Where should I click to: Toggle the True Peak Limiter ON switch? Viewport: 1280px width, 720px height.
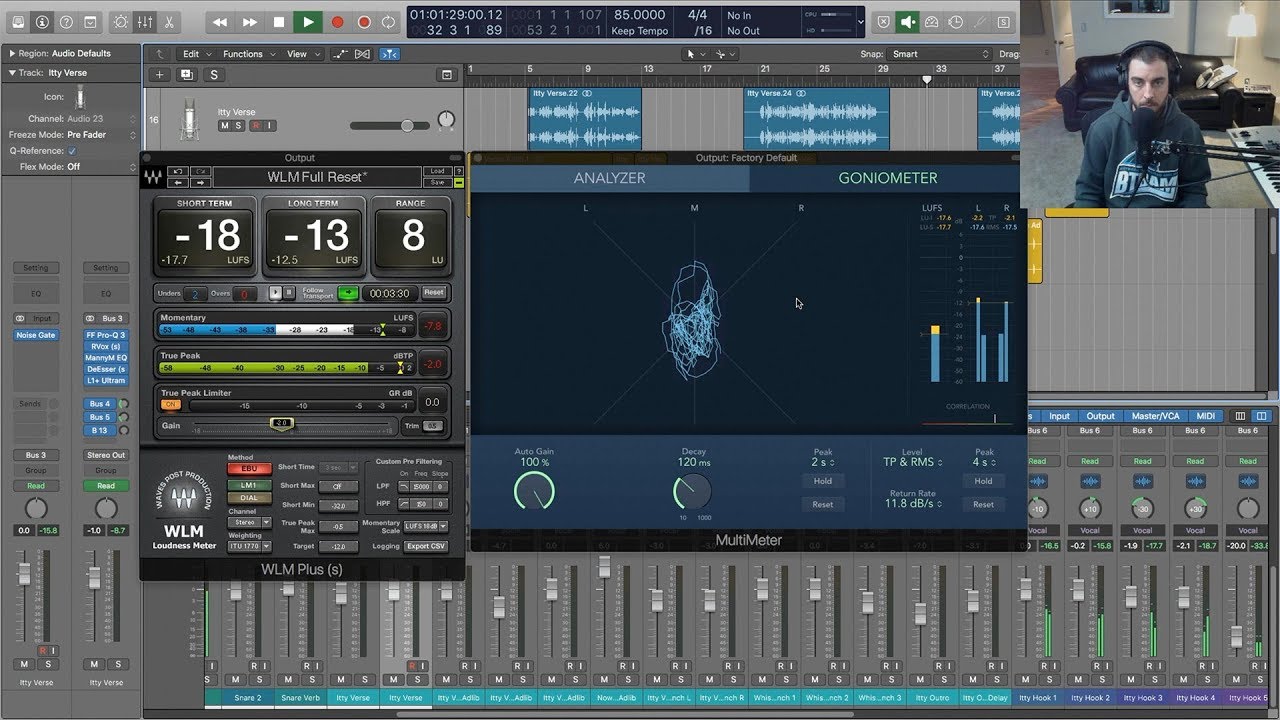click(x=171, y=405)
